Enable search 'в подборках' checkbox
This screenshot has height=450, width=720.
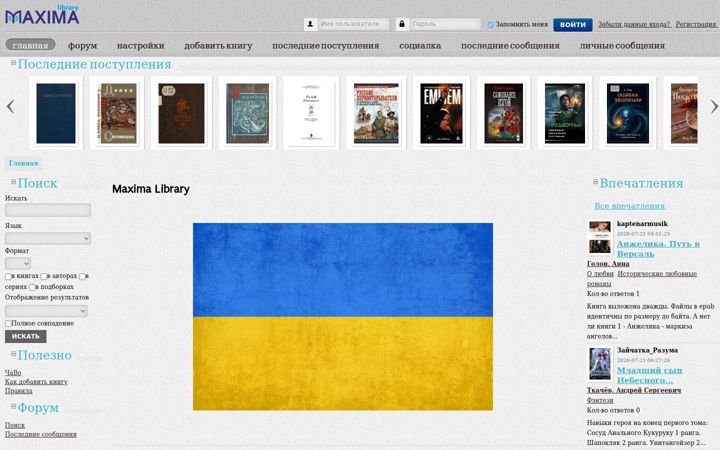click(32, 287)
